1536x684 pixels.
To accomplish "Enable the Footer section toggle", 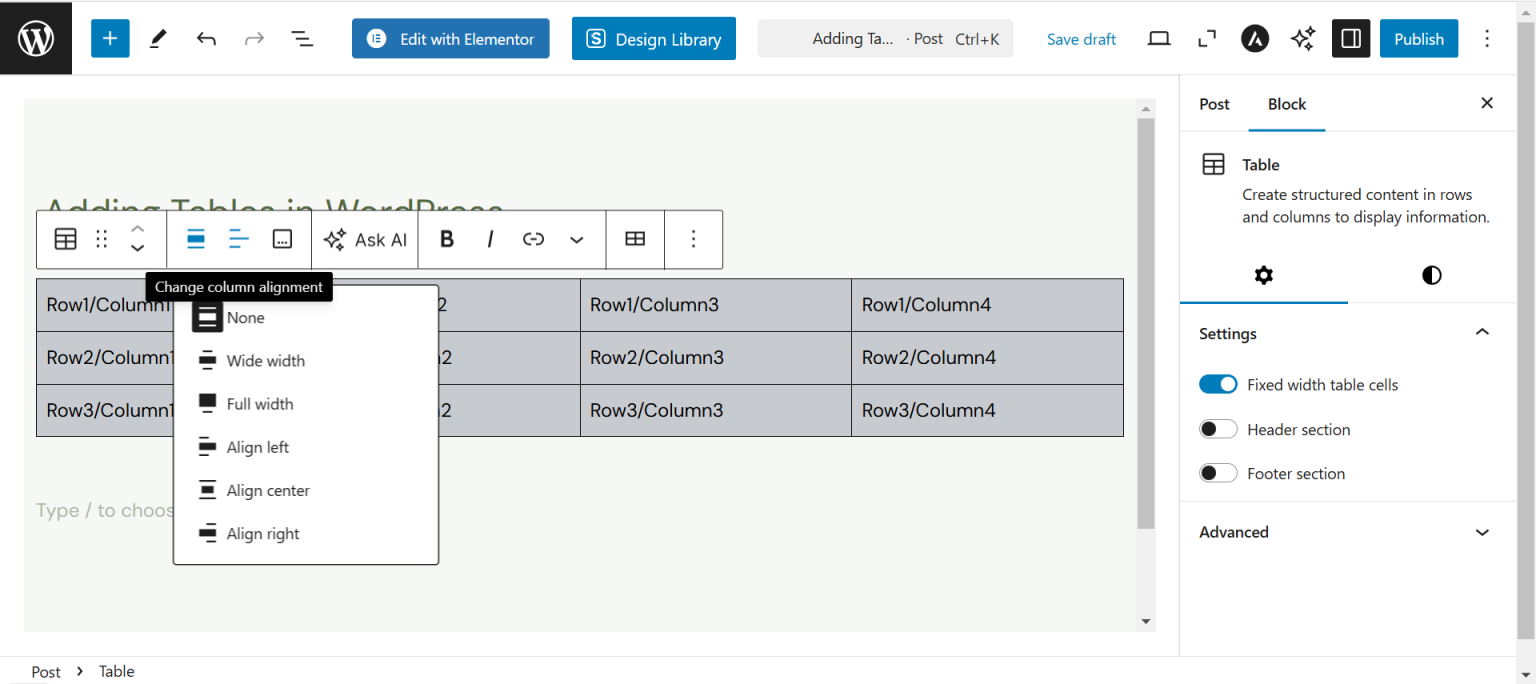I will click(x=1218, y=472).
